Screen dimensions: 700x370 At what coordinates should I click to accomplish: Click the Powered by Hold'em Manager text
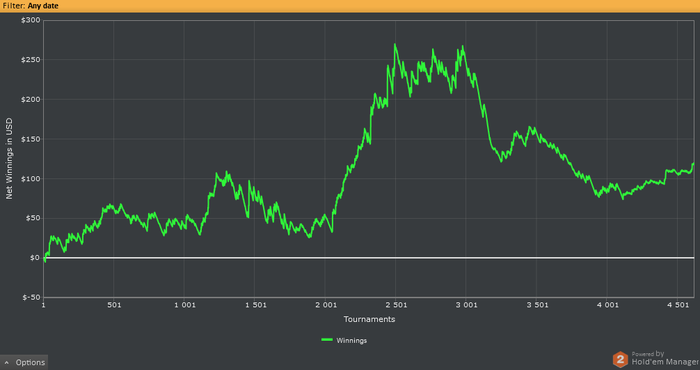(665, 358)
